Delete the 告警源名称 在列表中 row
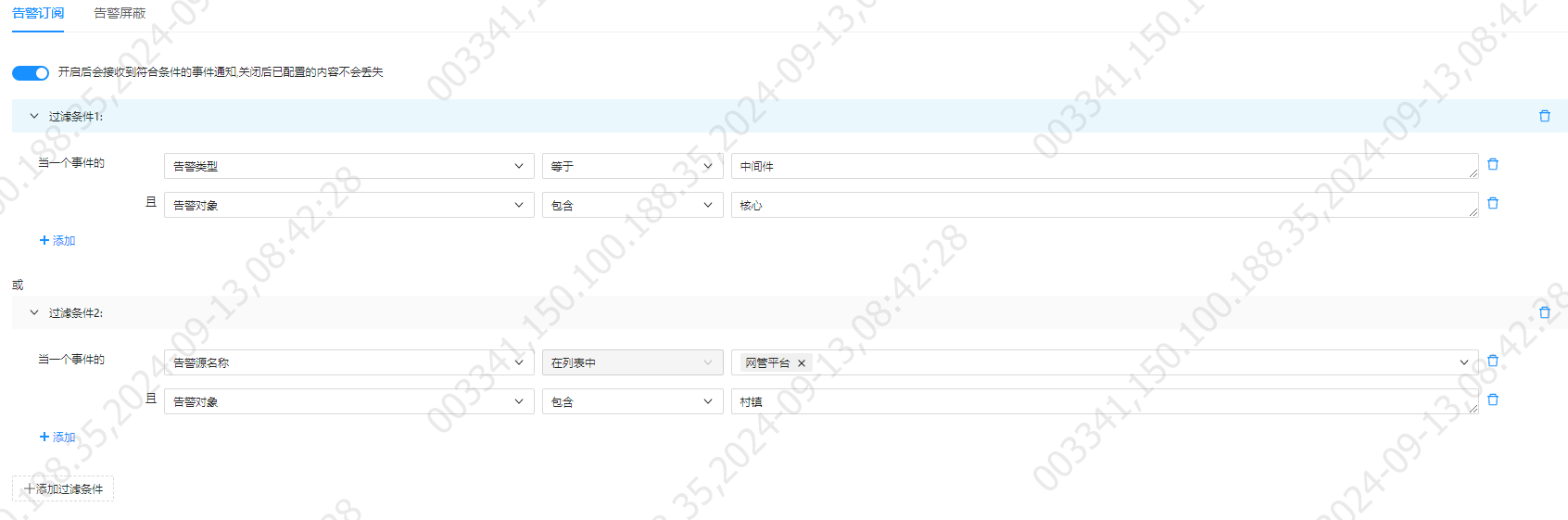The height and width of the screenshot is (520, 1568). 1493,361
